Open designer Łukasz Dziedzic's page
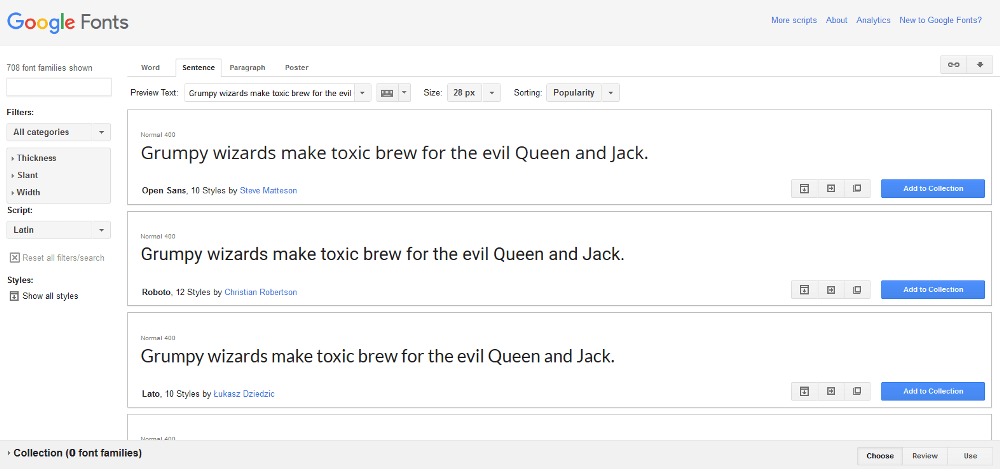This screenshot has height=469, width=1000. coord(244,394)
